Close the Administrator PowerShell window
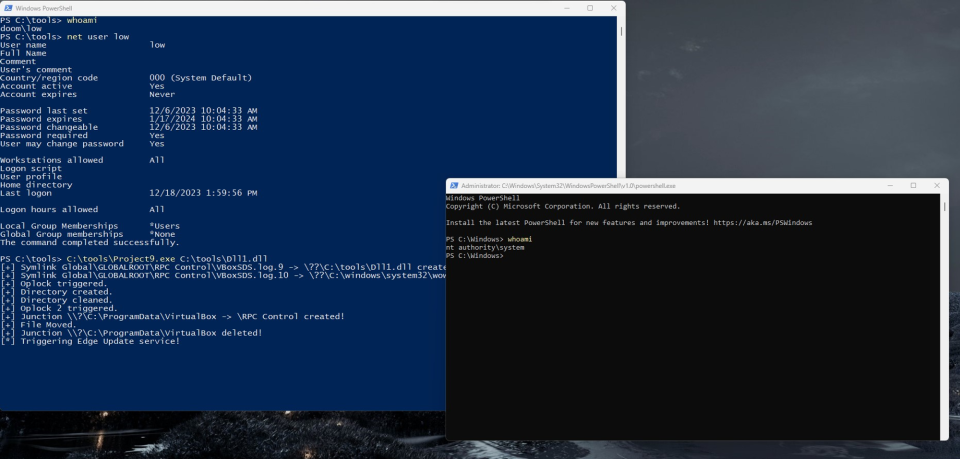This screenshot has height=459, width=960. [937, 185]
